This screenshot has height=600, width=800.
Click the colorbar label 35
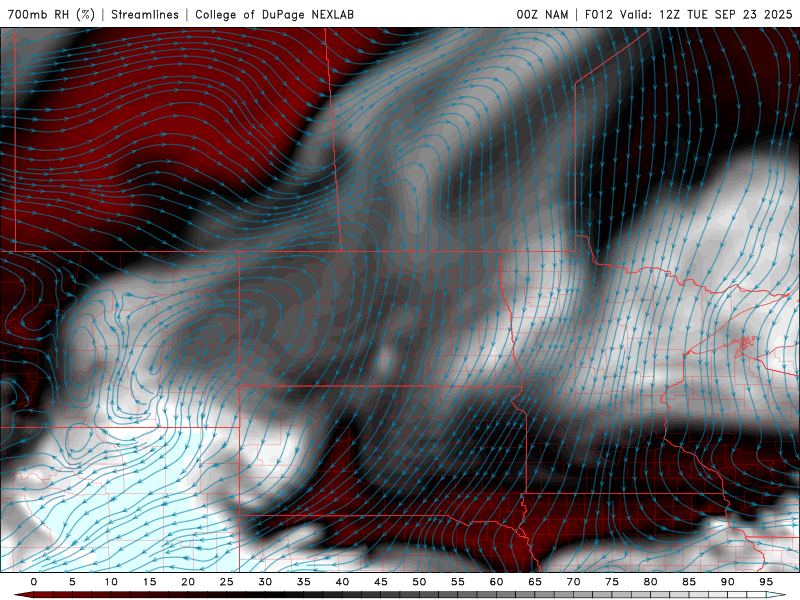coord(304,582)
